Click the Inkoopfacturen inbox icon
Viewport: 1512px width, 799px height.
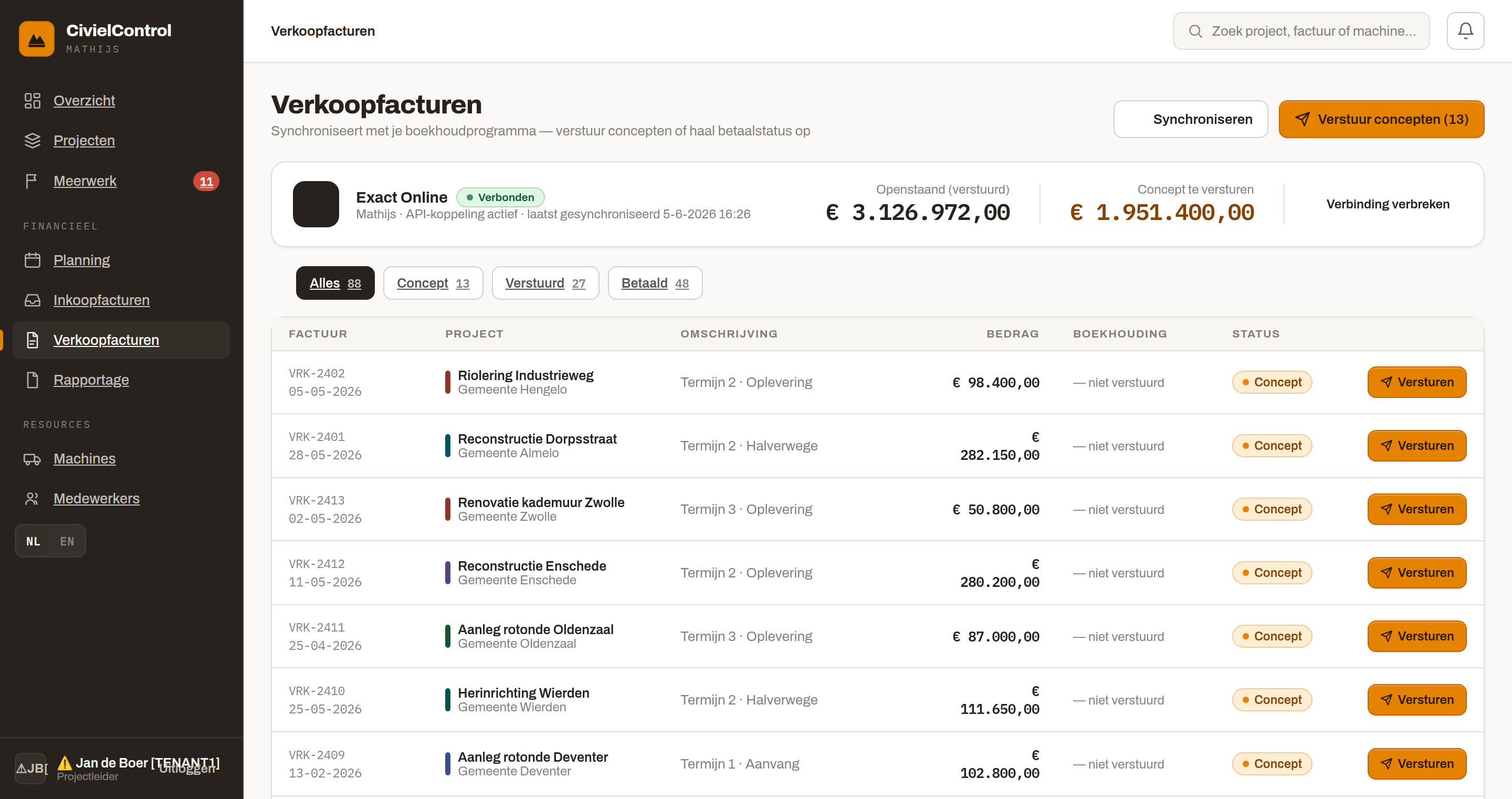click(32, 300)
